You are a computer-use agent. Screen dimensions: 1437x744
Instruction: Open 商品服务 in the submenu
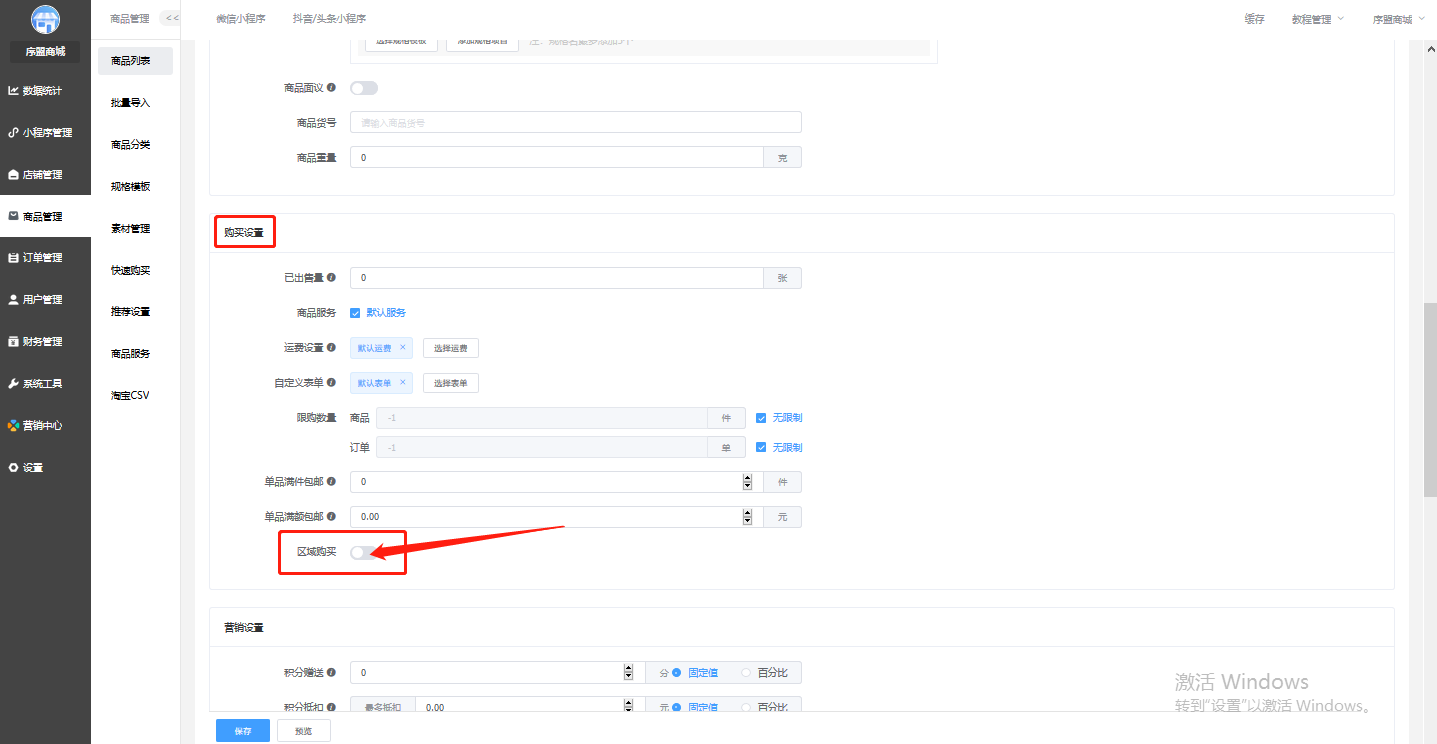[131, 354]
